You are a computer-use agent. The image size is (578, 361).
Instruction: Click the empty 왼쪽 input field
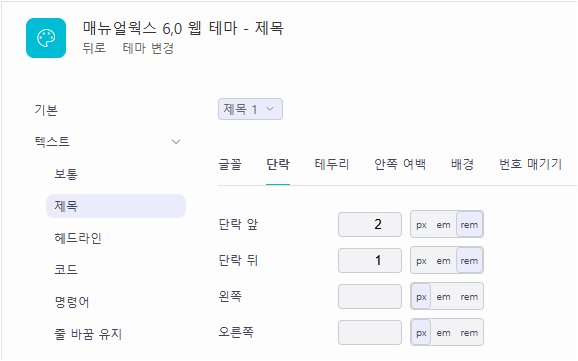(370, 296)
